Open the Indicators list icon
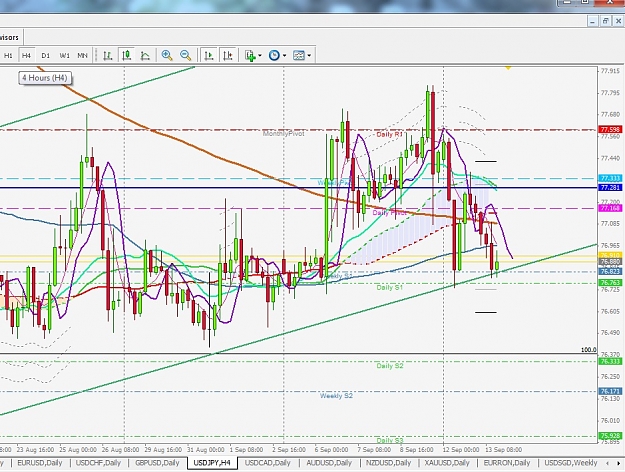Image resolution: width=625 pixels, height=472 pixels. coord(251,55)
